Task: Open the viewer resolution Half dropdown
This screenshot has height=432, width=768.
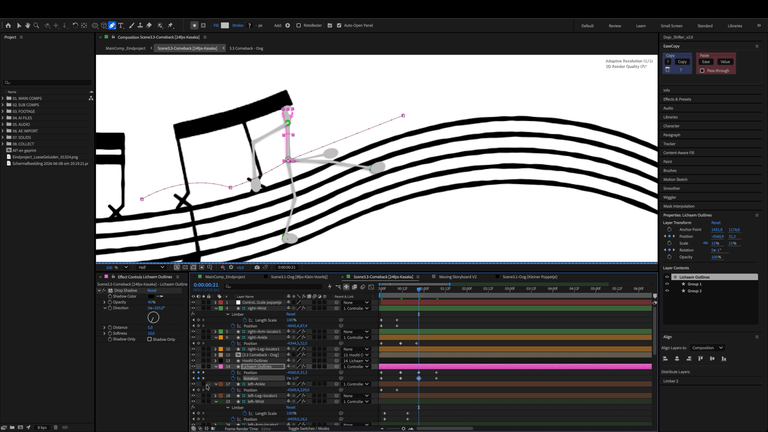Action: click(151, 267)
